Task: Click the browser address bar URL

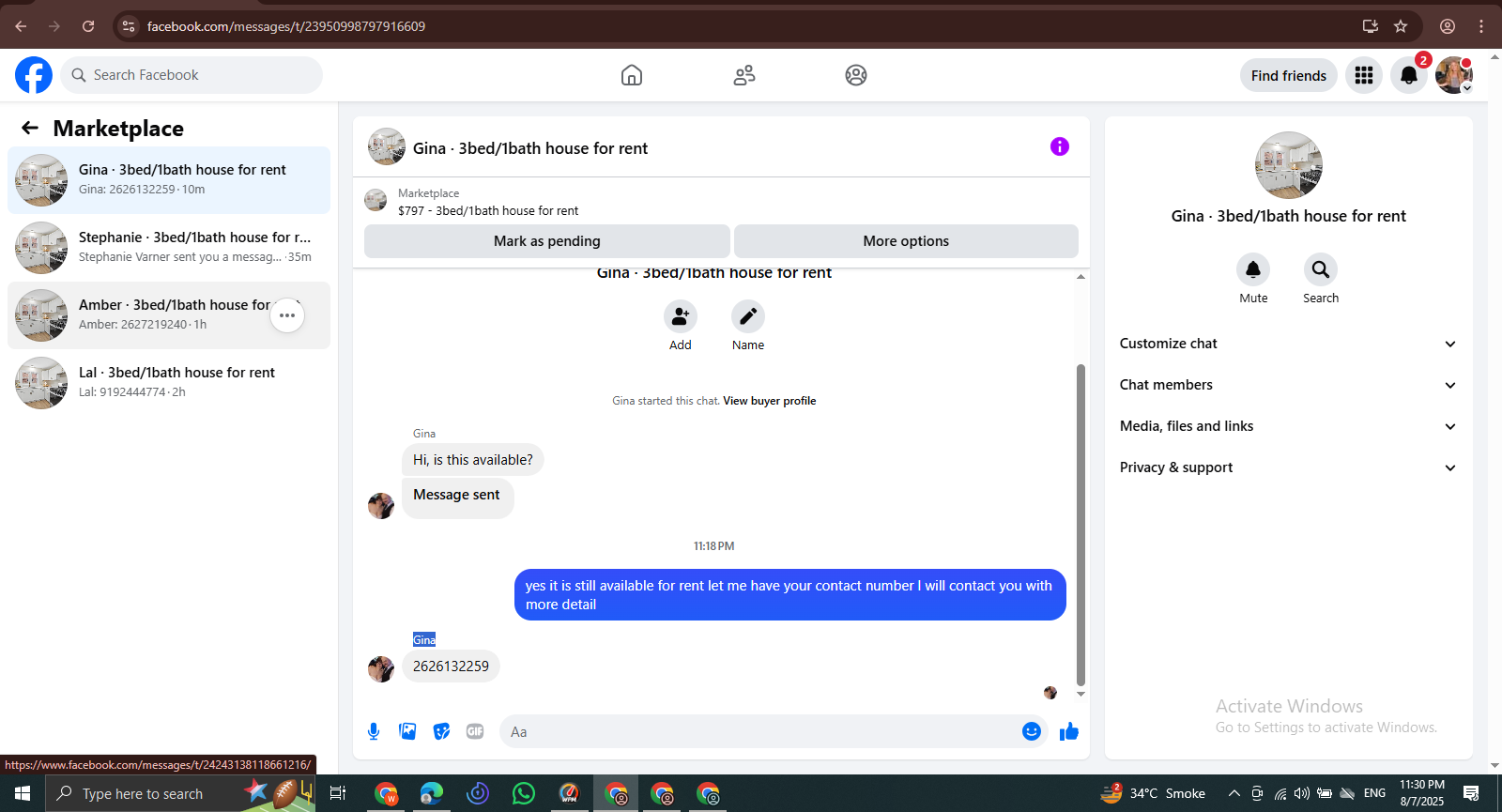Action: 286,26
